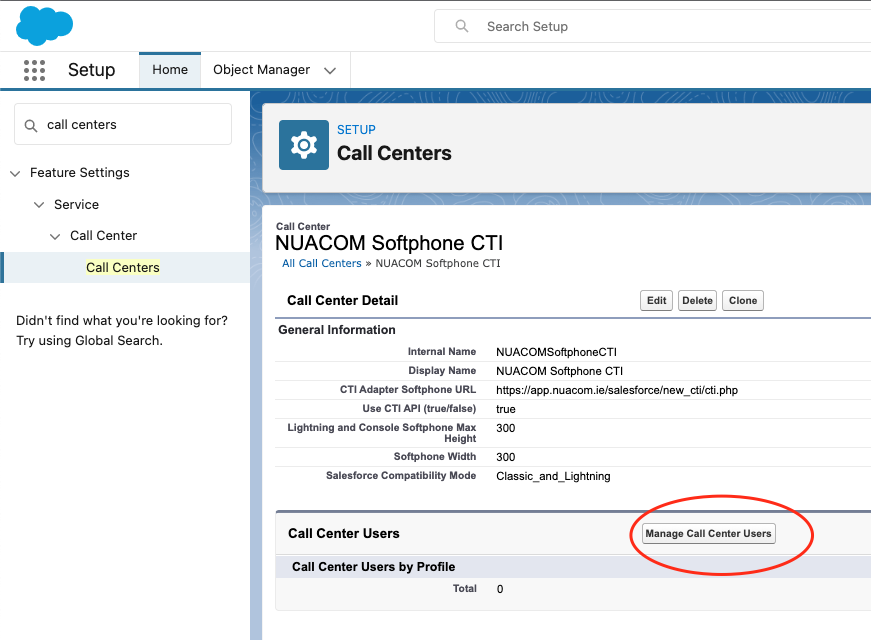This screenshot has height=640, width=871.
Task: Open the All Call Centers link
Action: point(322,263)
